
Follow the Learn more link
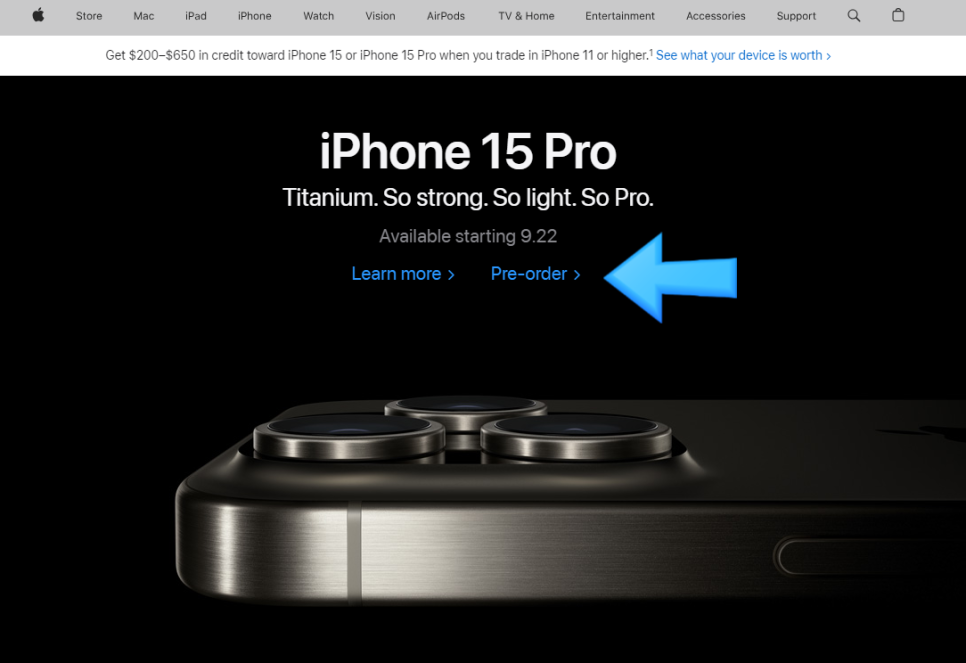tap(403, 274)
